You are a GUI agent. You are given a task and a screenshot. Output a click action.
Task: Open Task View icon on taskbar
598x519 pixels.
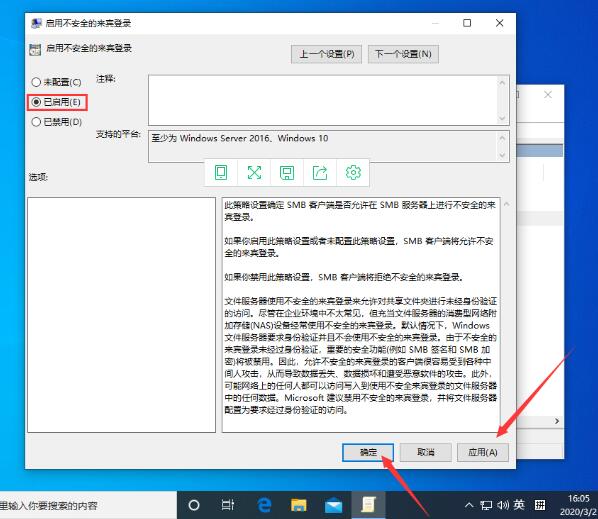(x=228, y=505)
